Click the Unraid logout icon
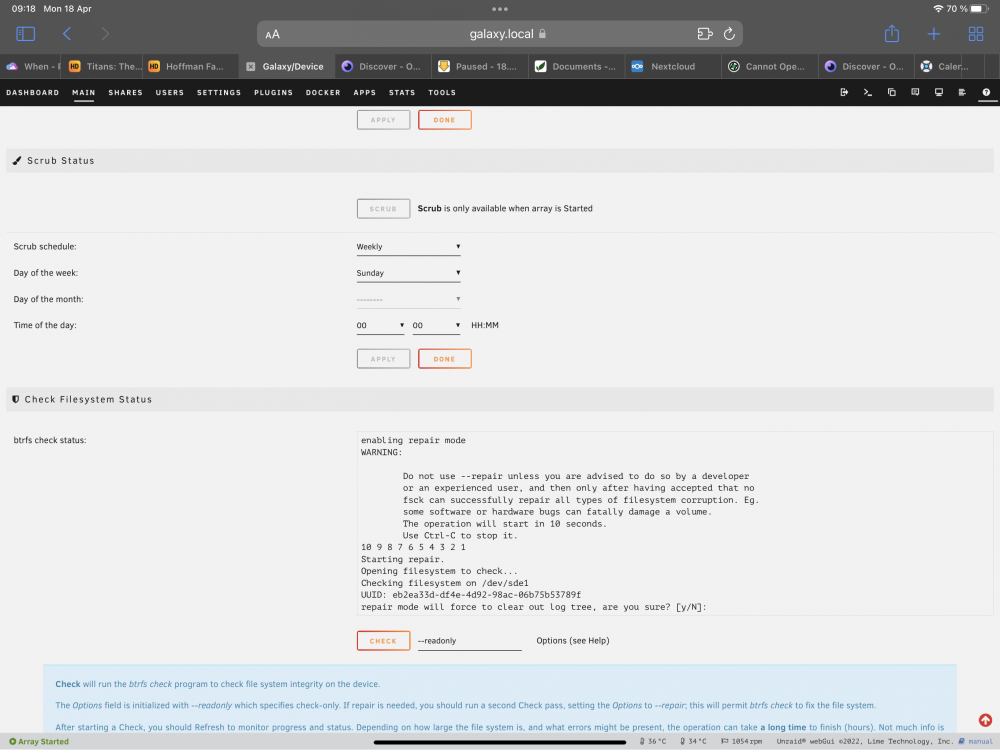Viewport: 1000px width, 750px height. tap(844, 92)
